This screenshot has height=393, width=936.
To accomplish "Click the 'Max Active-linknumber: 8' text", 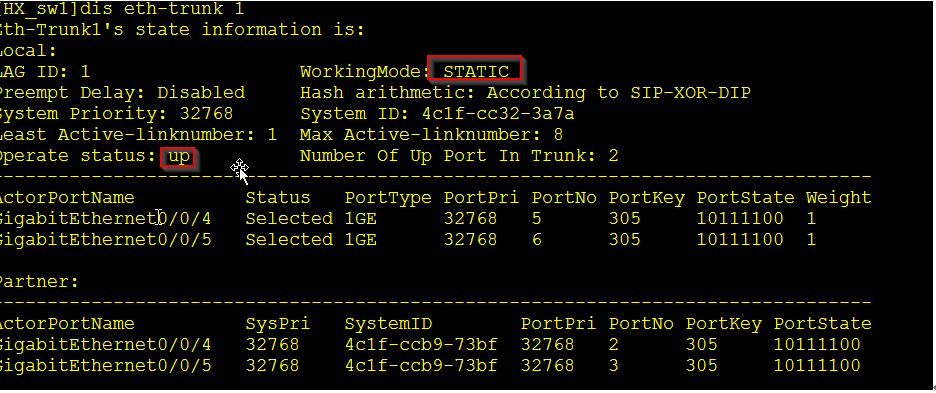I will point(432,135).
